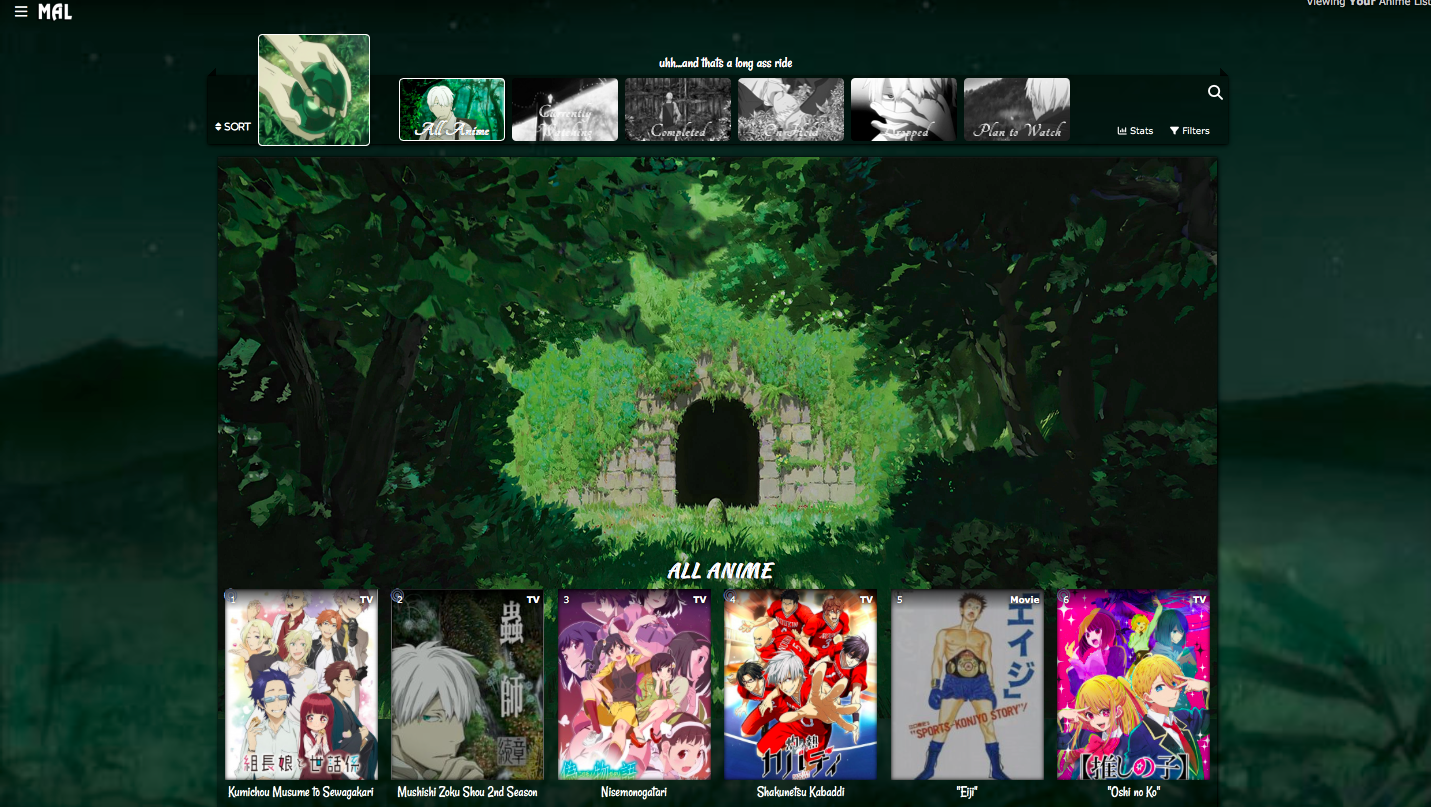Open the "Oshi no Ko" cover image
The height and width of the screenshot is (807, 1431).
1133,685
